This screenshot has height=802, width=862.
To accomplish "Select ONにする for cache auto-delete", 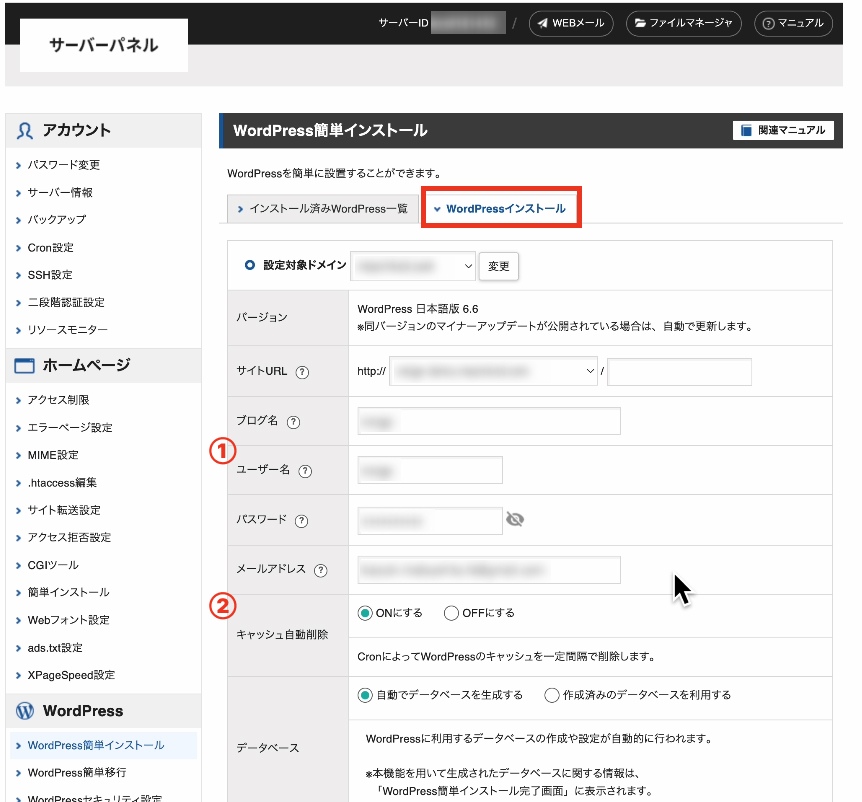I will coord(365,613).
